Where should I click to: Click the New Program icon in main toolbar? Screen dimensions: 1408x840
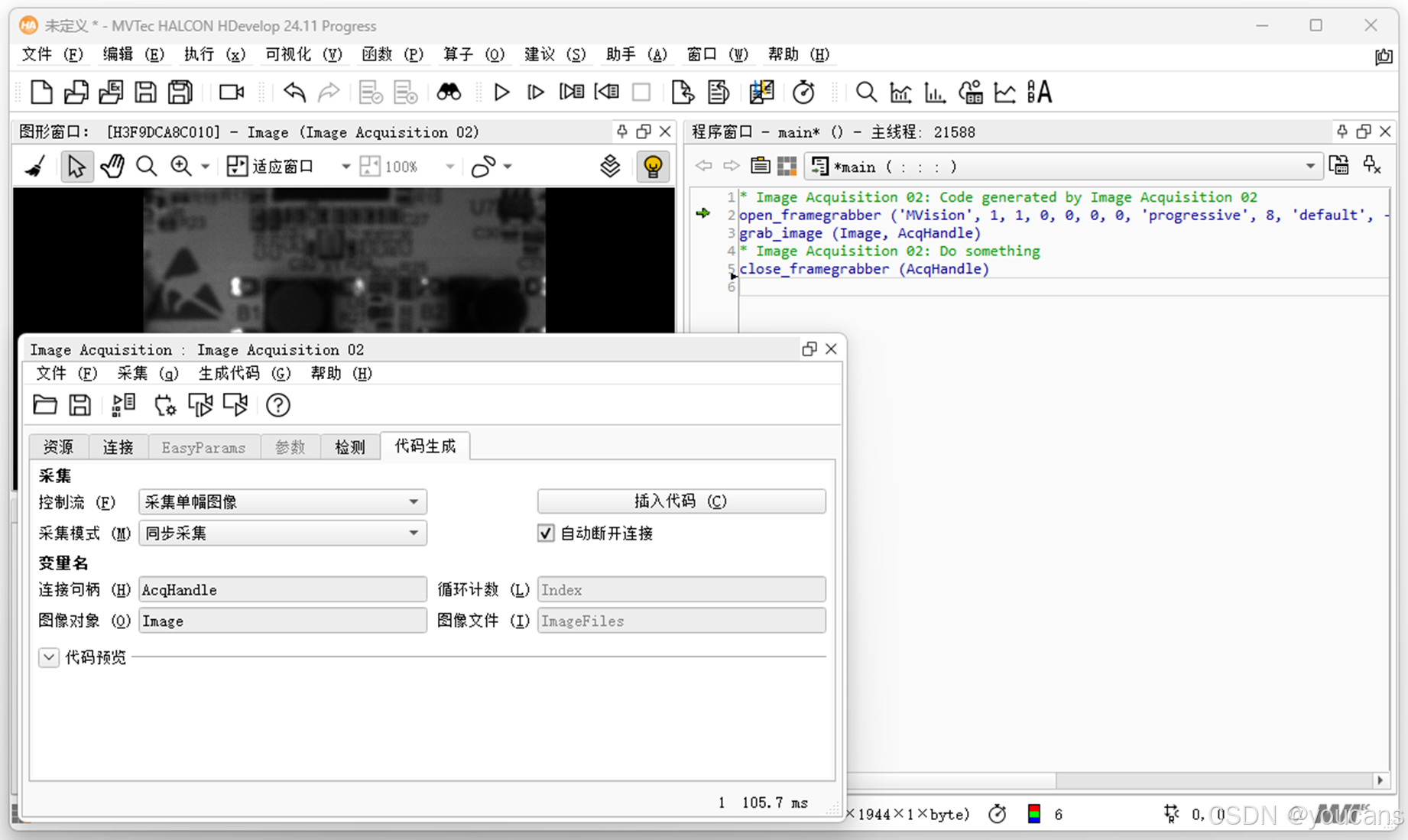point(41,92)
